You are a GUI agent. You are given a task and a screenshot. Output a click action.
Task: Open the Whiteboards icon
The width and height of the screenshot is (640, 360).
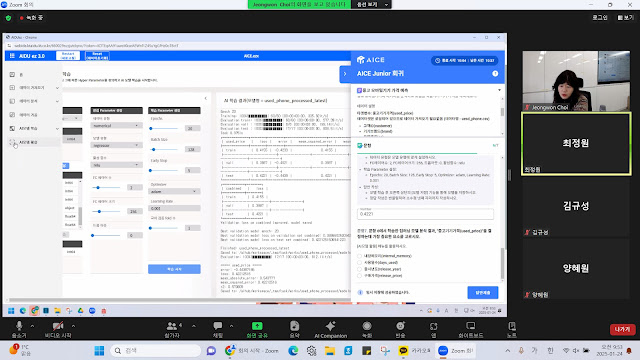point(471,326)
